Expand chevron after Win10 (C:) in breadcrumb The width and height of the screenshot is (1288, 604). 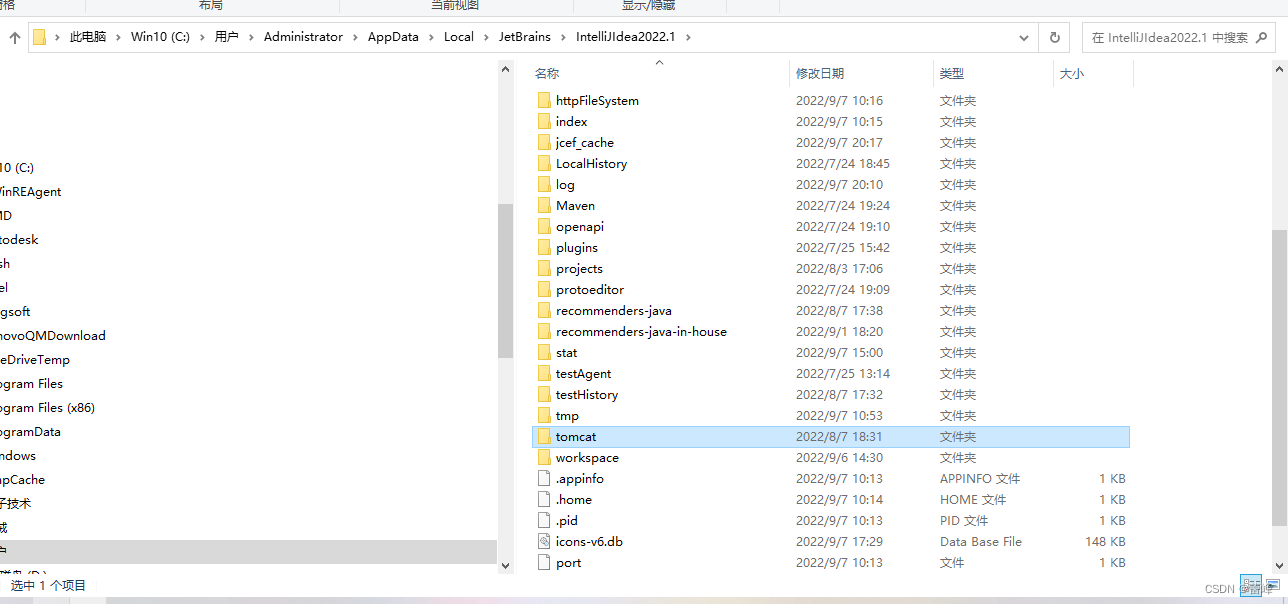pyautogui.click(x=201, y=38)
